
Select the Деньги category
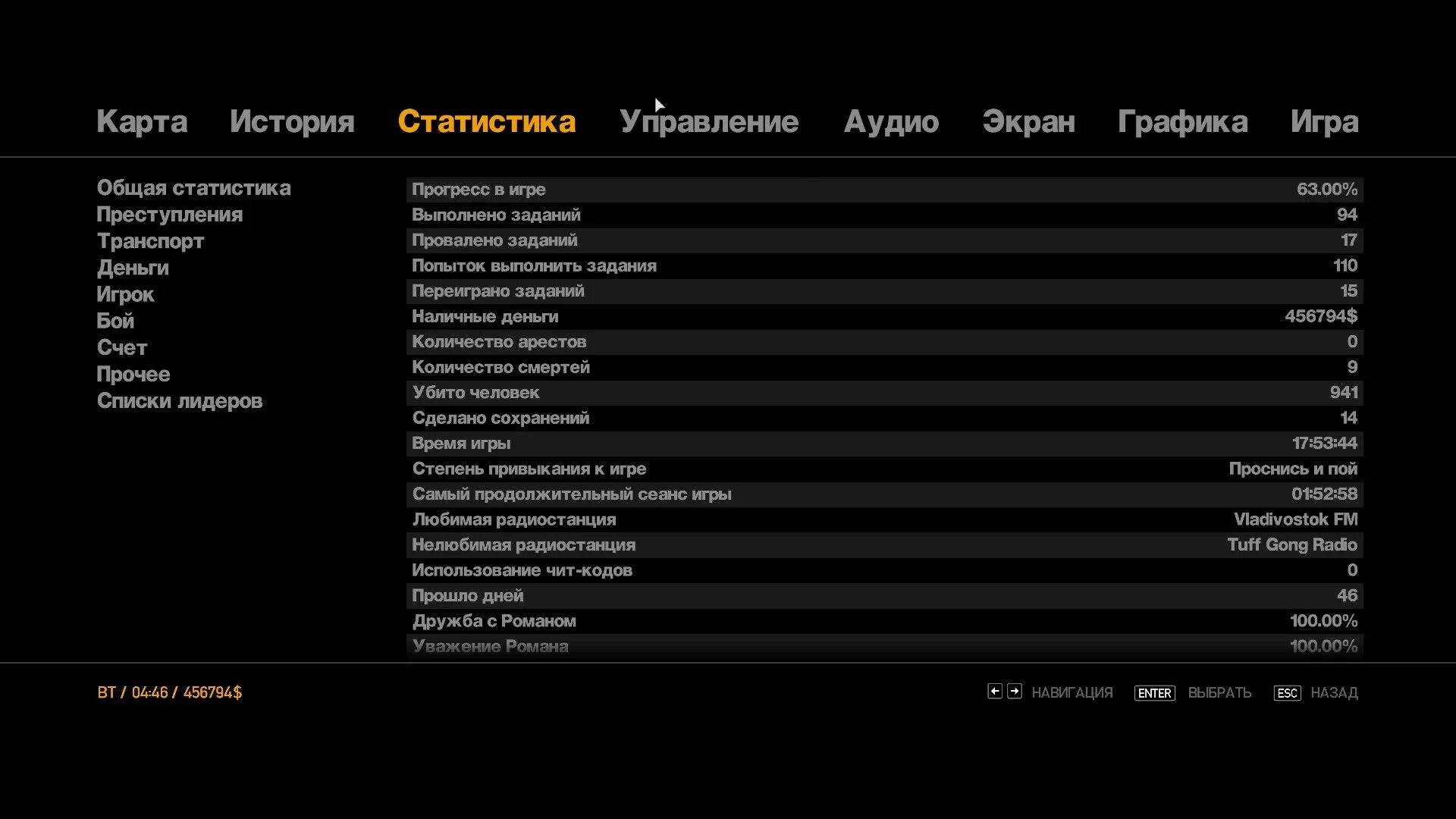pyautogui.click(x=133, y=268)
